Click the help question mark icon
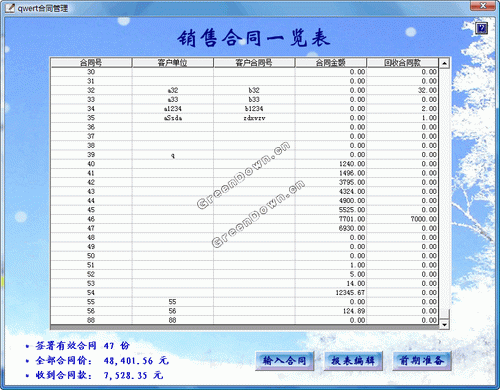 [x=481, y=28]
